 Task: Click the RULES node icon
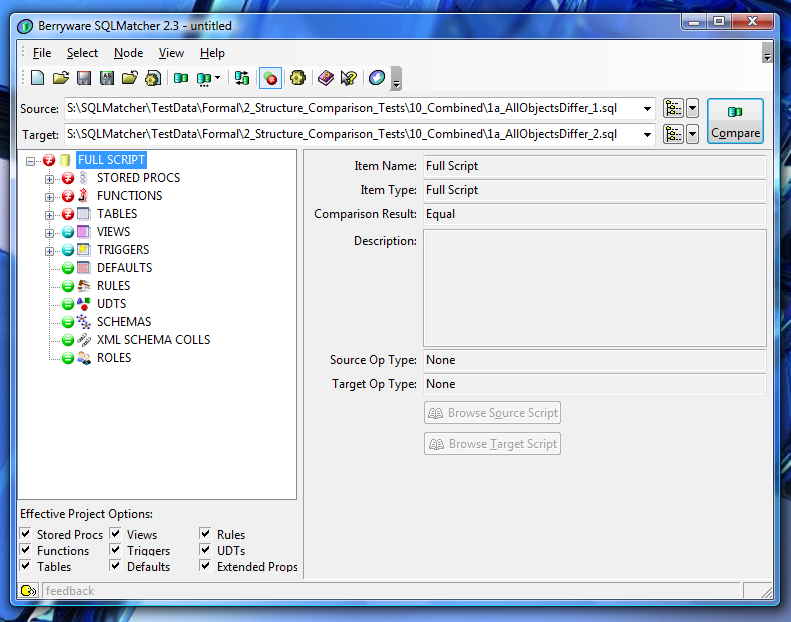point(84,286)
